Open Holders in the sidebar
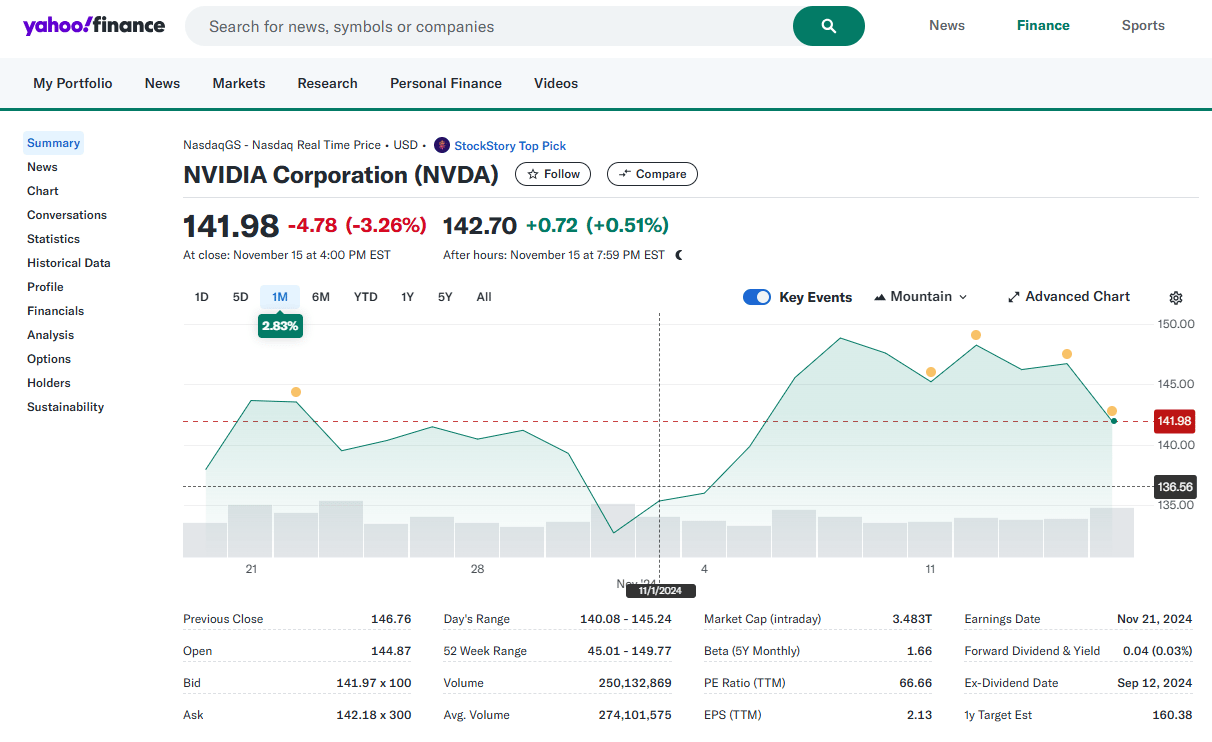The width and height of the screenshot is (1212, 742). pos(49,383)
